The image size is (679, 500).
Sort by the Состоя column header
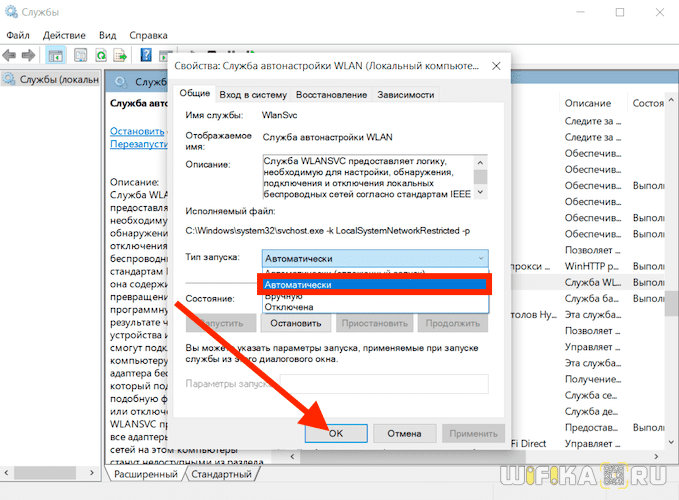click(x=647, y=103)
